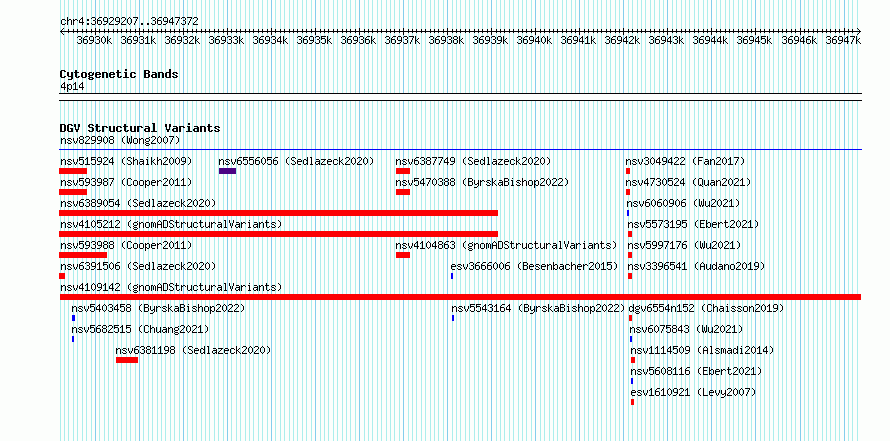Click the red bar under nsv4104863
Image resolution: width=890 pixels, height=441 pixels.
pos(403,255)
